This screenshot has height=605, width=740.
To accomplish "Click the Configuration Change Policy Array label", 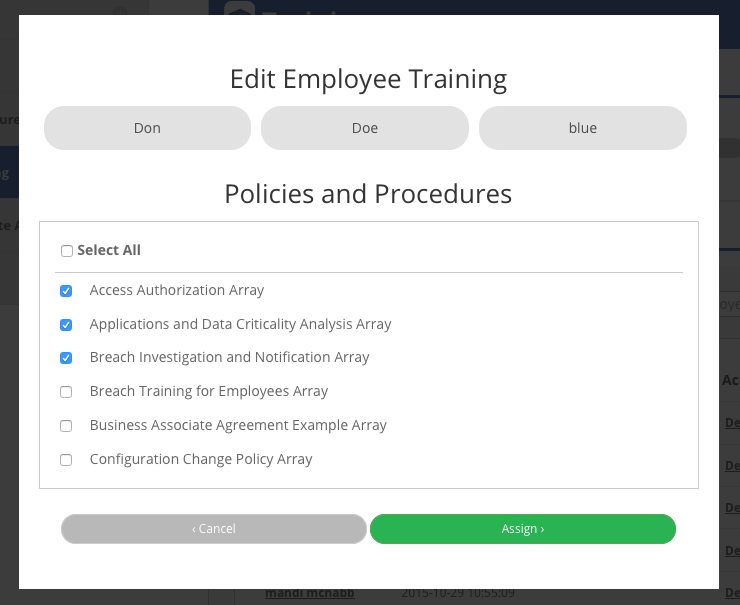I will coord(201,459).
